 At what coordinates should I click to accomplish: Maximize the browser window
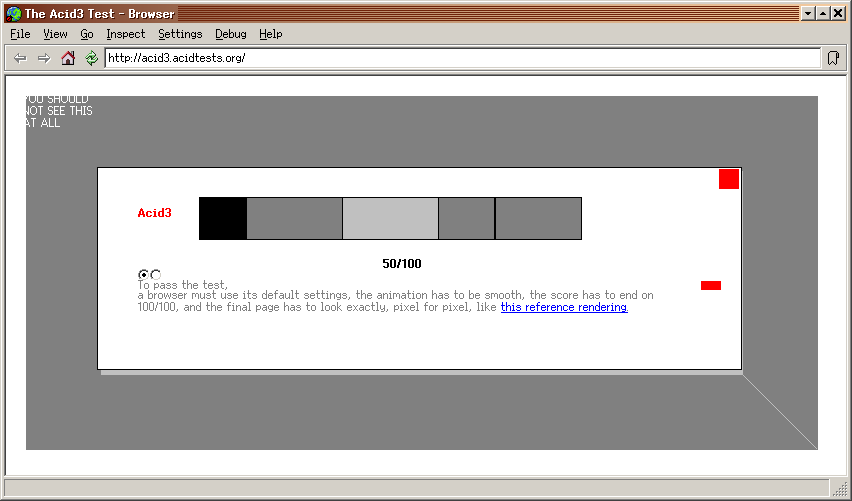point(823,14)
